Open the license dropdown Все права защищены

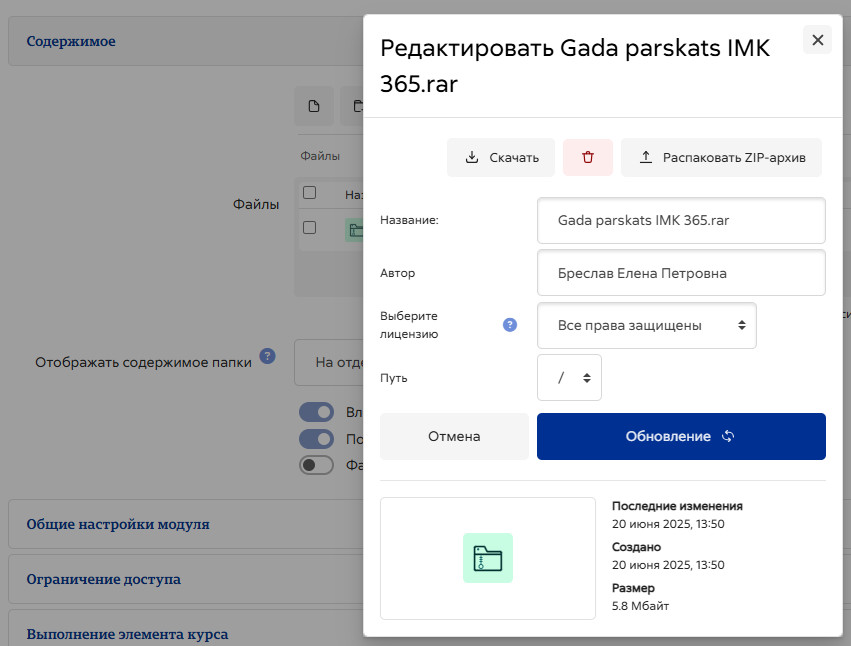pyautogui.click(x=646, y=325)
